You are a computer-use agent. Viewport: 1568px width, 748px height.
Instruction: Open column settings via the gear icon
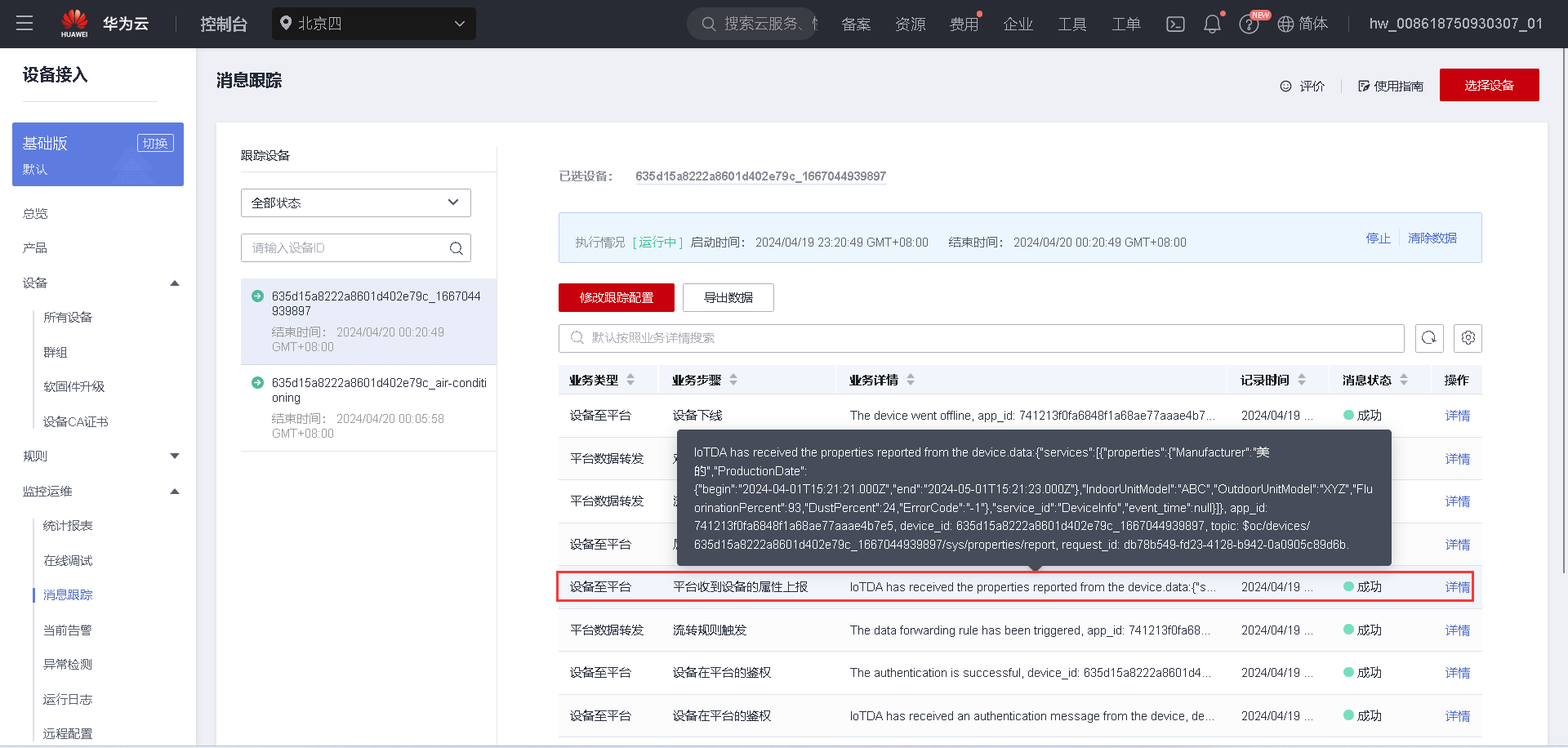pyautogui.click(x=1468, y=337)
